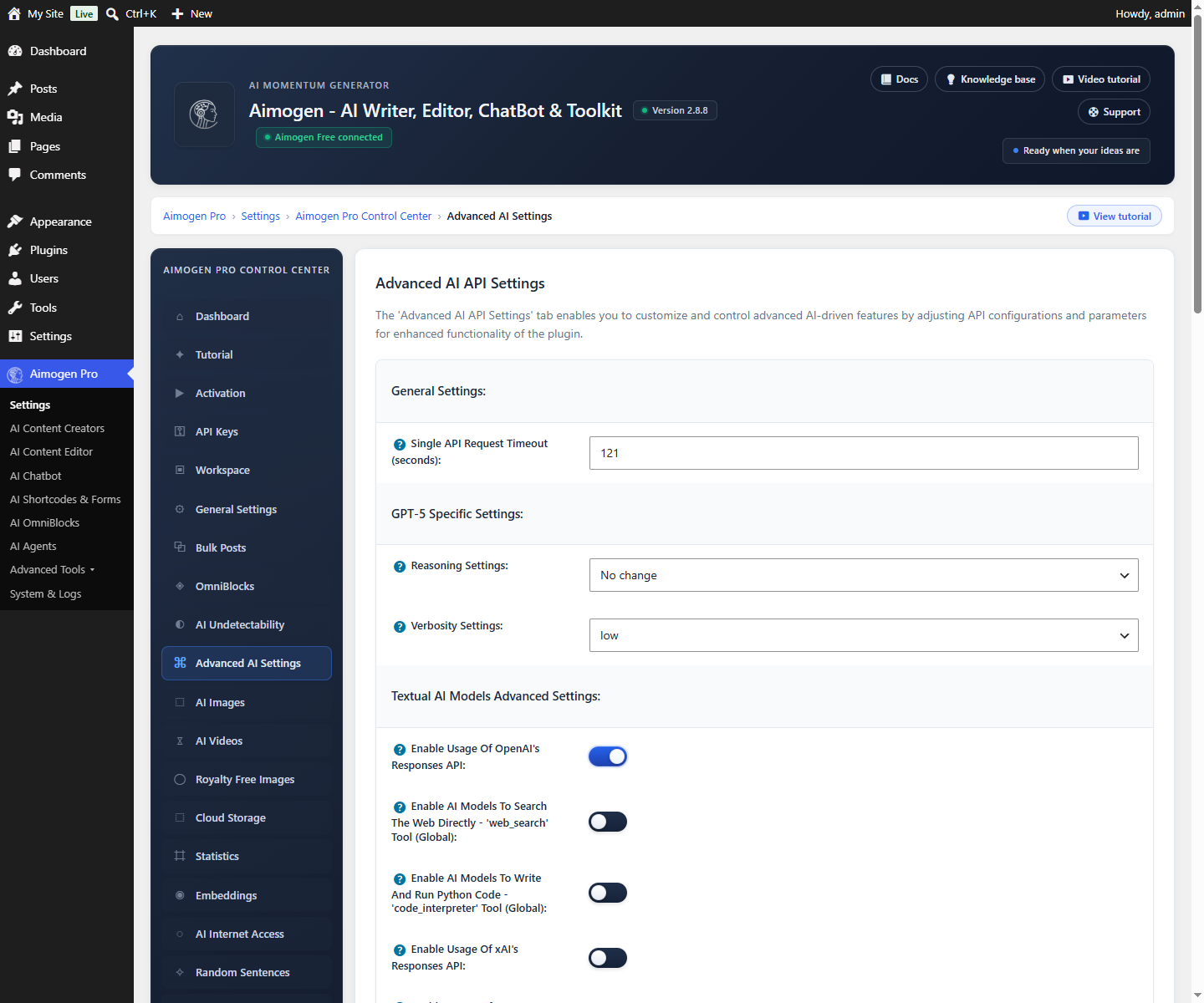Click the plus New icon in admin bar
1204x1003 pixels.
click(177, 13)
